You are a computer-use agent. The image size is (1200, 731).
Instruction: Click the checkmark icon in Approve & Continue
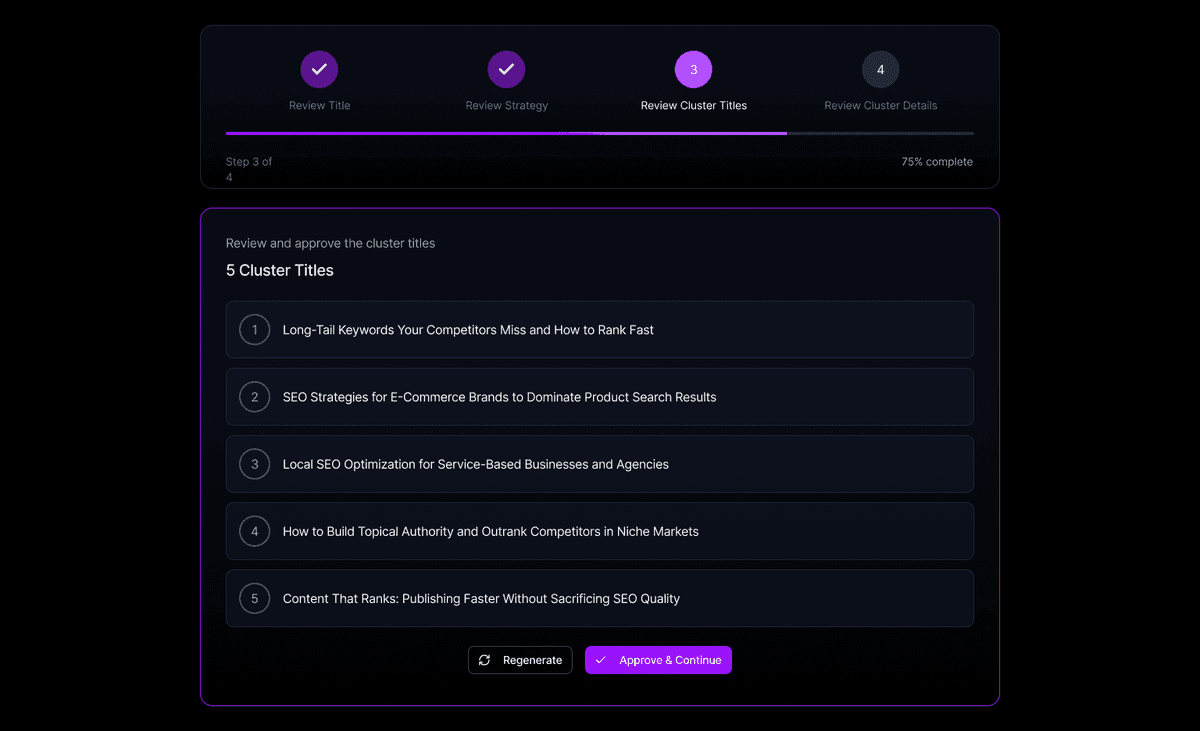click(x=601, y=660)
